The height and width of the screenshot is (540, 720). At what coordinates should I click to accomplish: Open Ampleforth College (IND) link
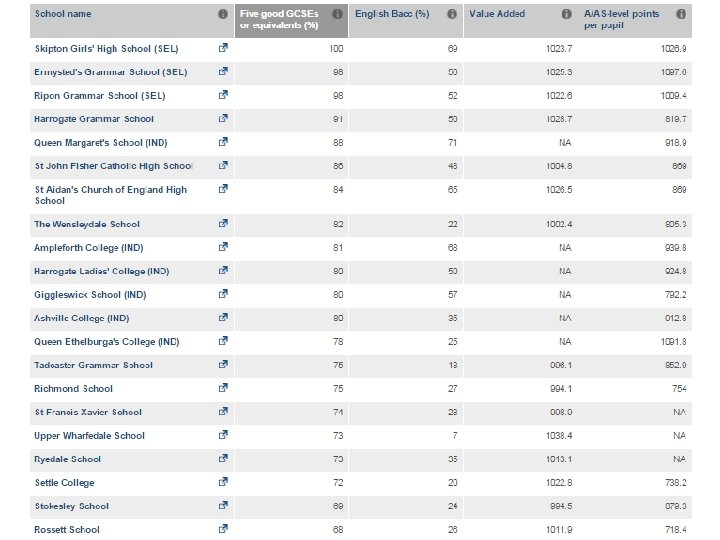tap(89, 247)
